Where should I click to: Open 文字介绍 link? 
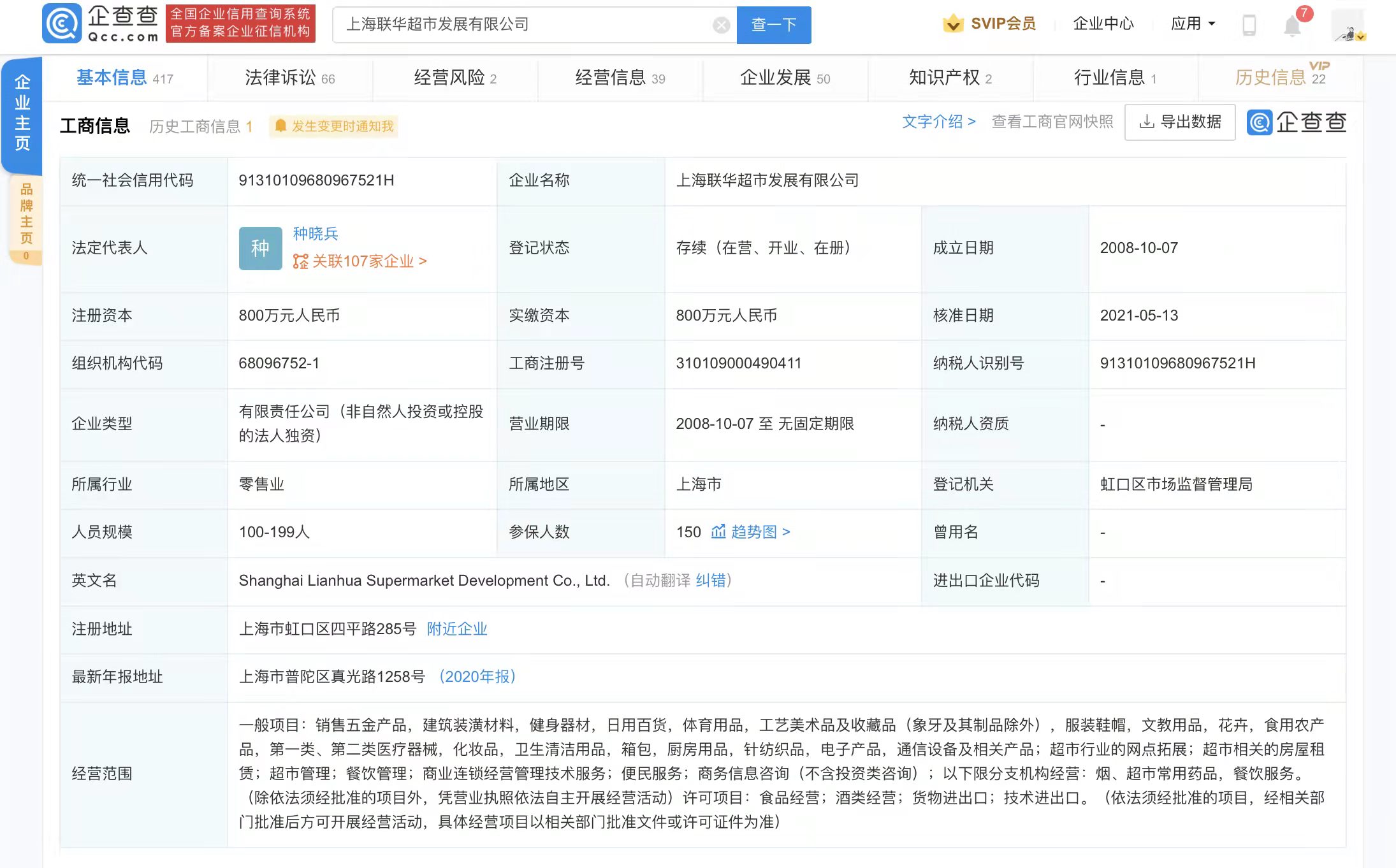pyautogui.click(x=939, y=122)
